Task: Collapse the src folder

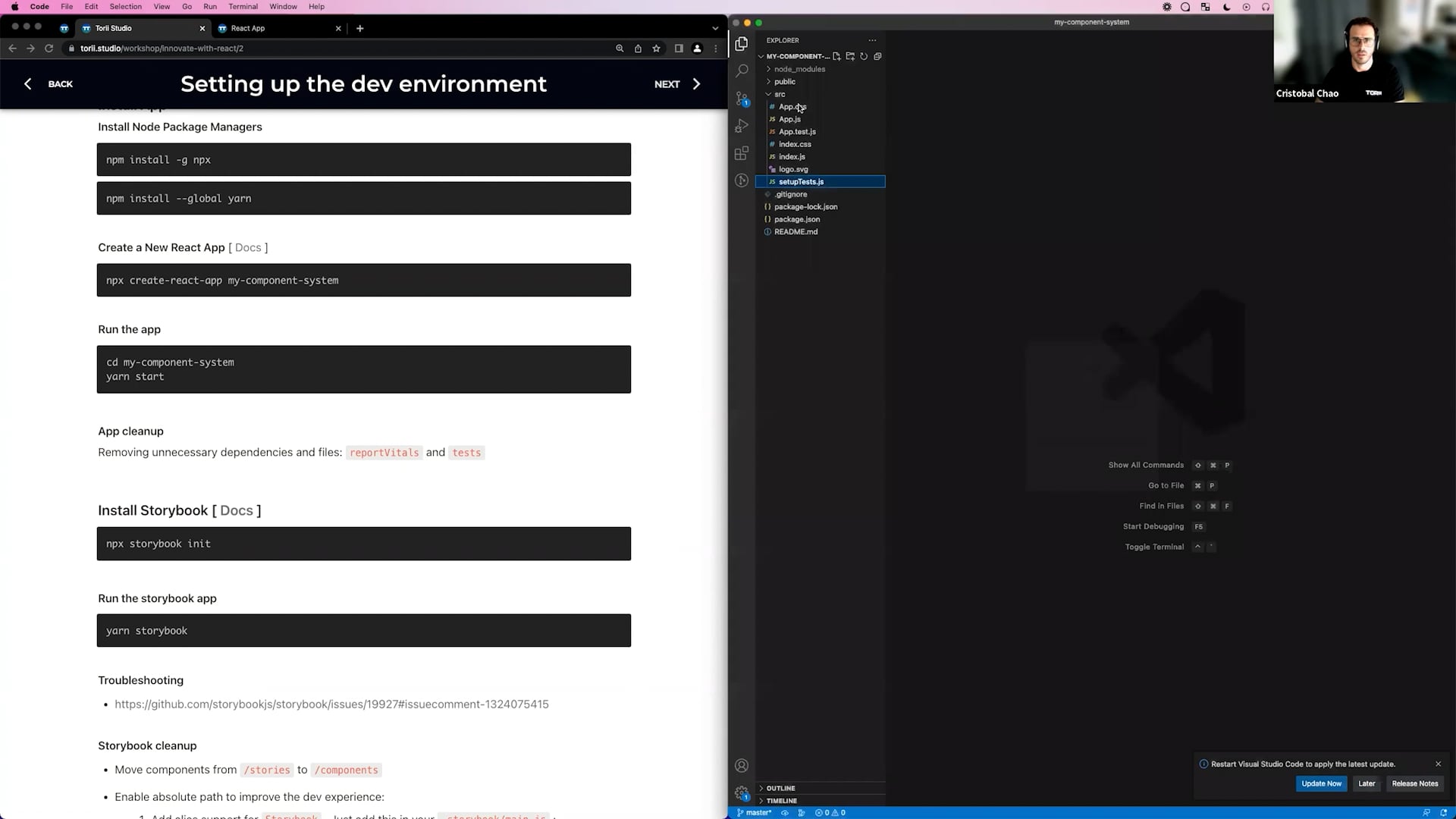Action: coord(821,94)
